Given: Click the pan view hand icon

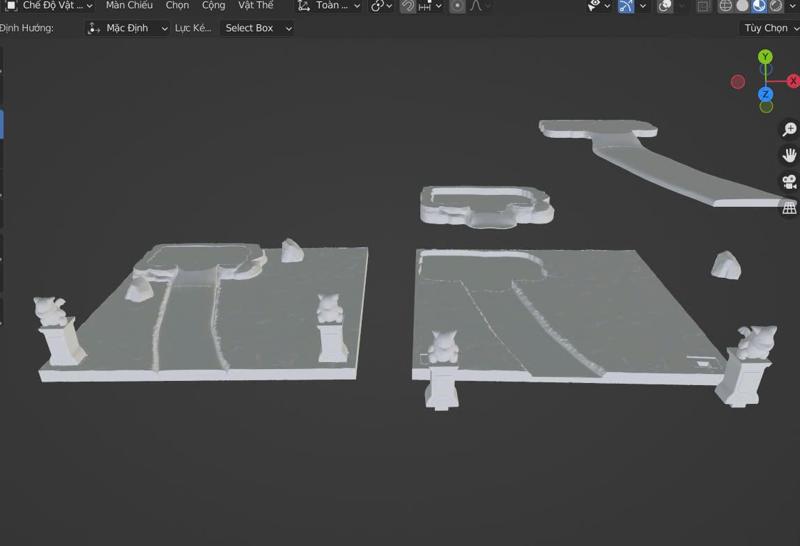Looking at the screenshot, I should pyautogui.click(x=789, y=155).
